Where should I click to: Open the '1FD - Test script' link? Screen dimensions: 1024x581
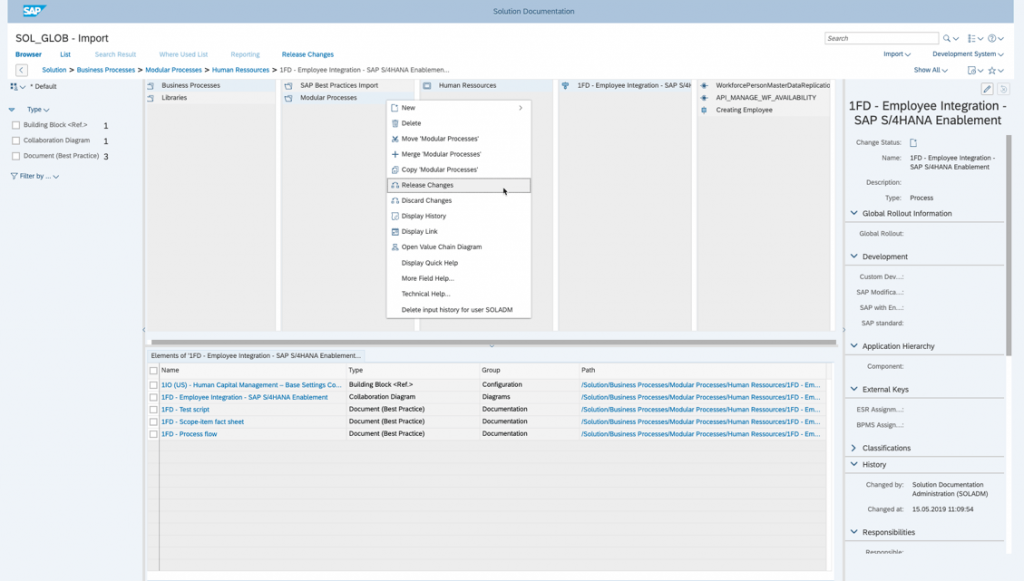point(185,410)
